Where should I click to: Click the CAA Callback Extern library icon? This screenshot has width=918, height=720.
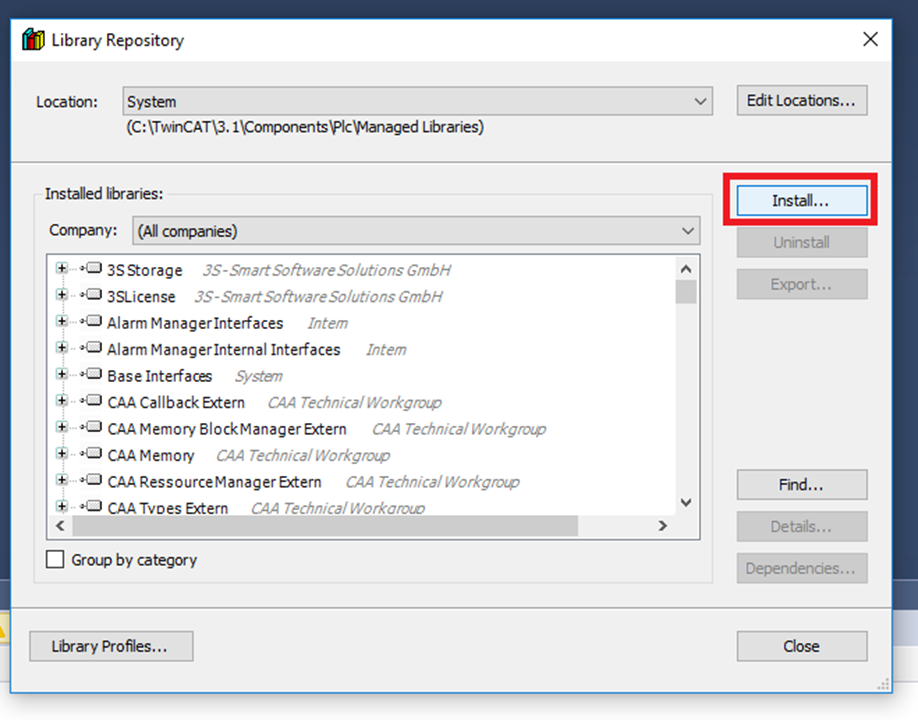[92, 402]
